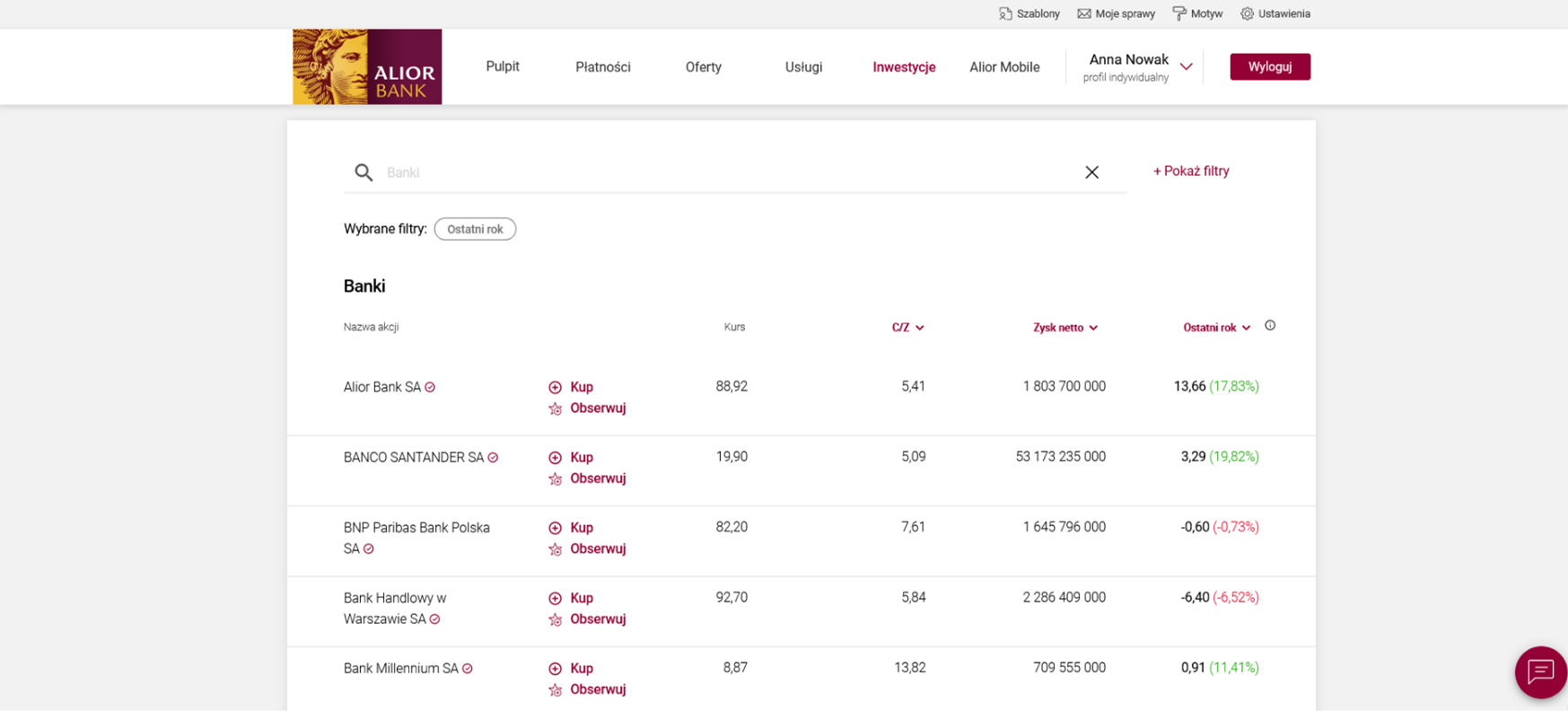This screenshot has height=711, width=1568.
Task: Click Nazwa akcji column header
Action: [371, 327]
